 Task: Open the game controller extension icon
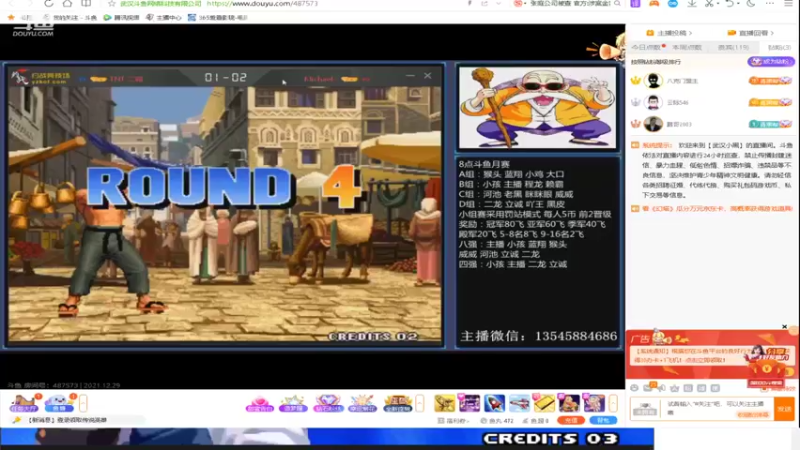654,3
